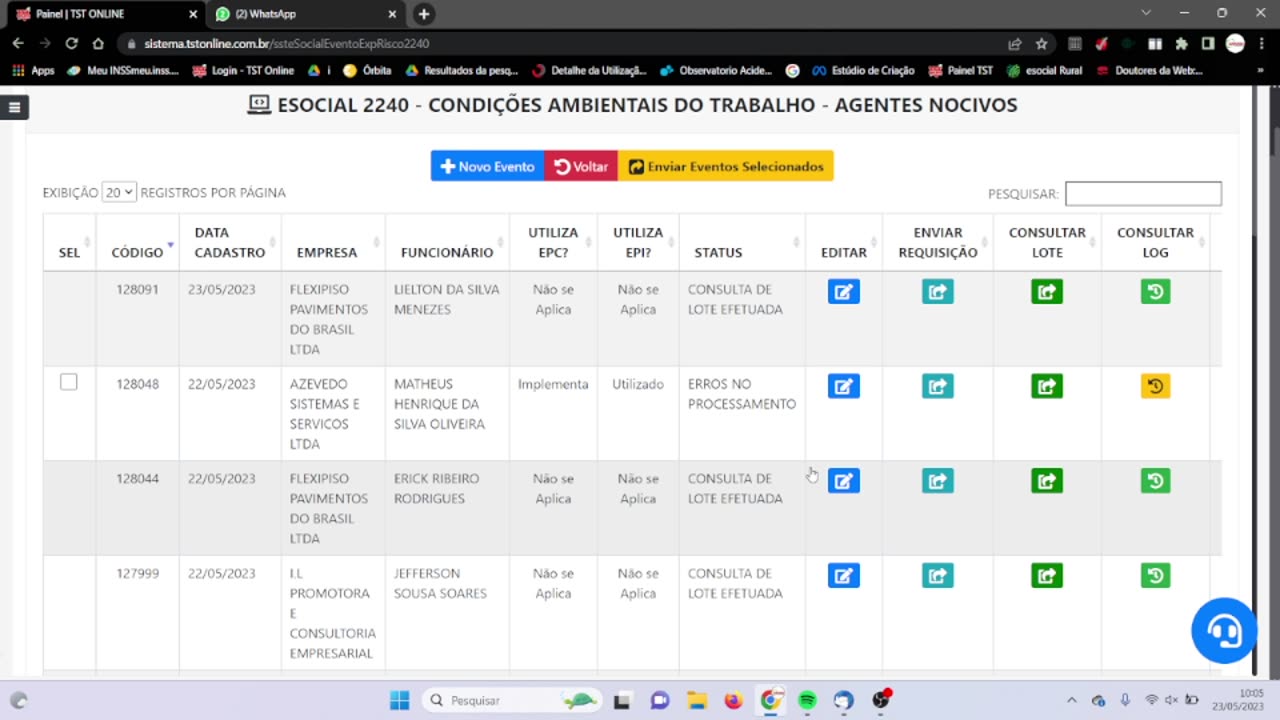
Task: Select employee LIELTON DA SILVA MENEZES
Action: tap(447, 299)
